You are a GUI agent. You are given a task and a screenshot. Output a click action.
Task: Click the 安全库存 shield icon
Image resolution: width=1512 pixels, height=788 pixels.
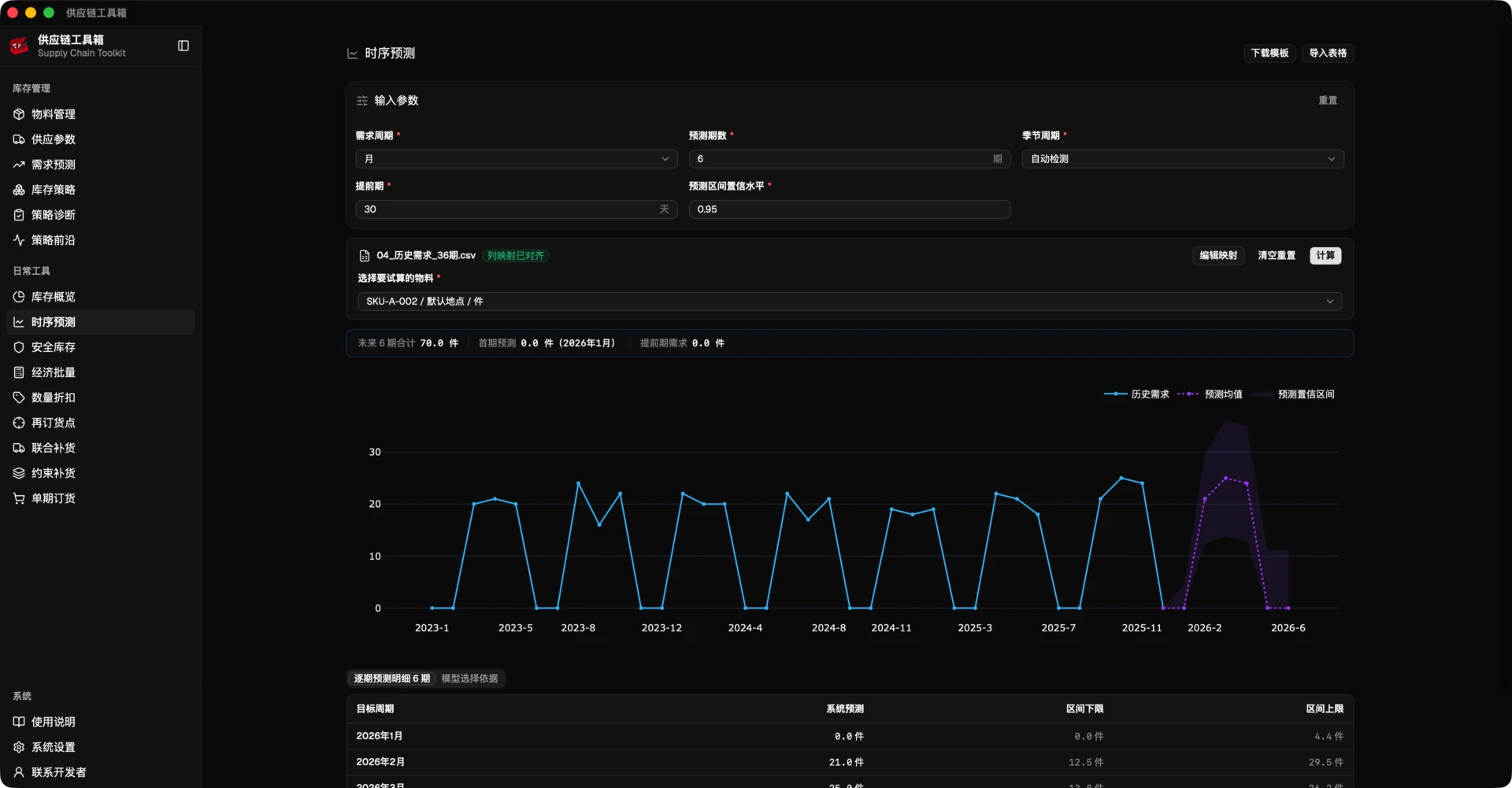coord(19,347)
